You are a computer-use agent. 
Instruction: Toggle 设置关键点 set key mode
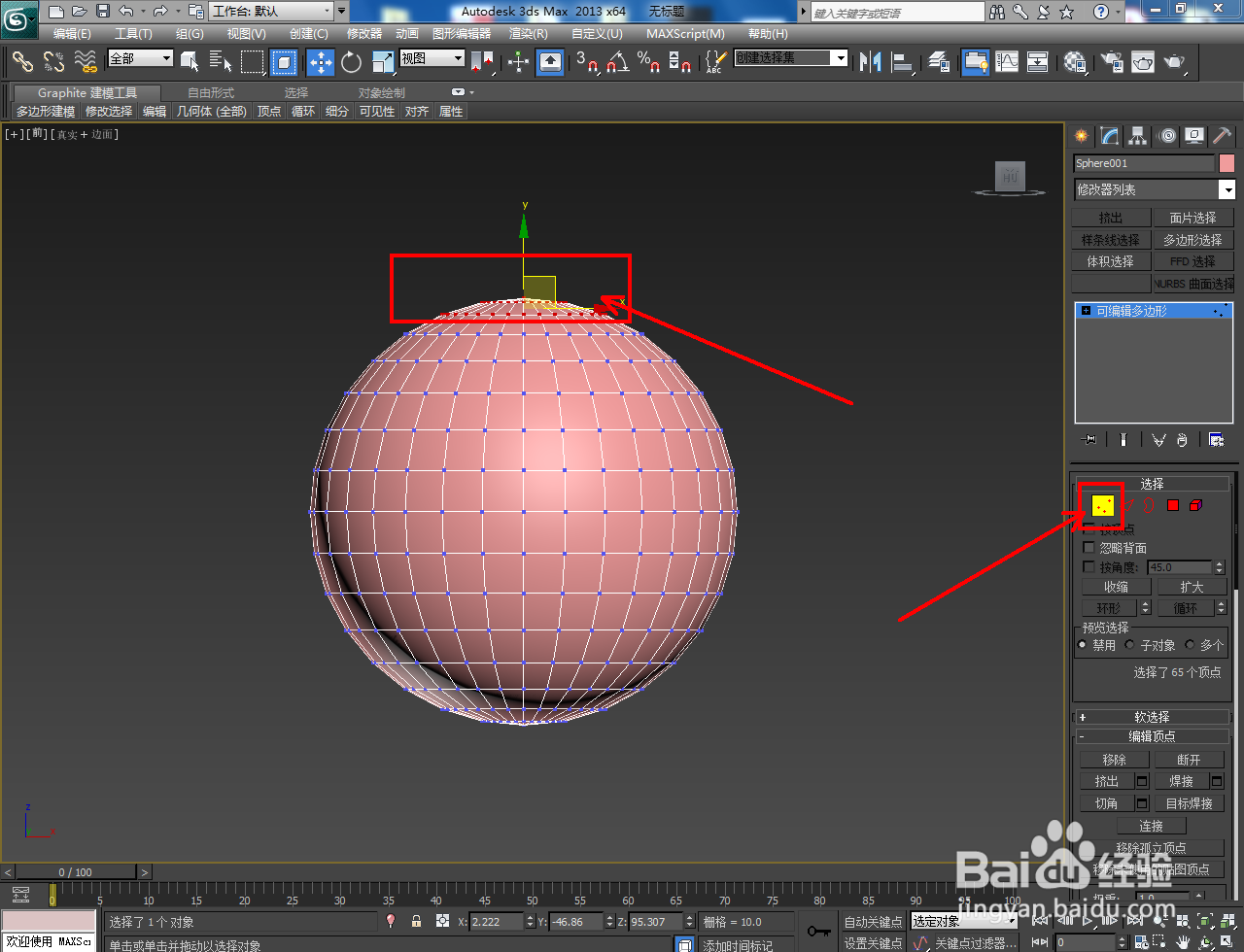tap(873, 942)
